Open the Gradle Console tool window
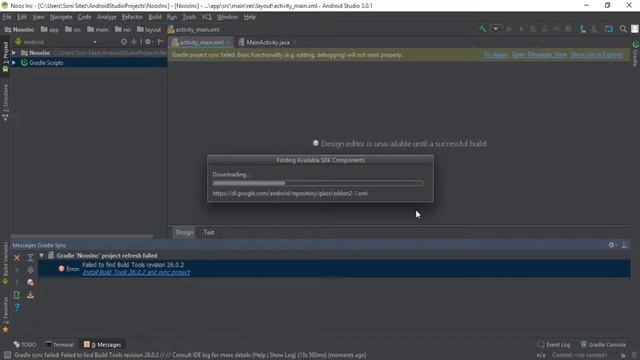640x360 pixels. pyautogui.click(x=603, y=344)
